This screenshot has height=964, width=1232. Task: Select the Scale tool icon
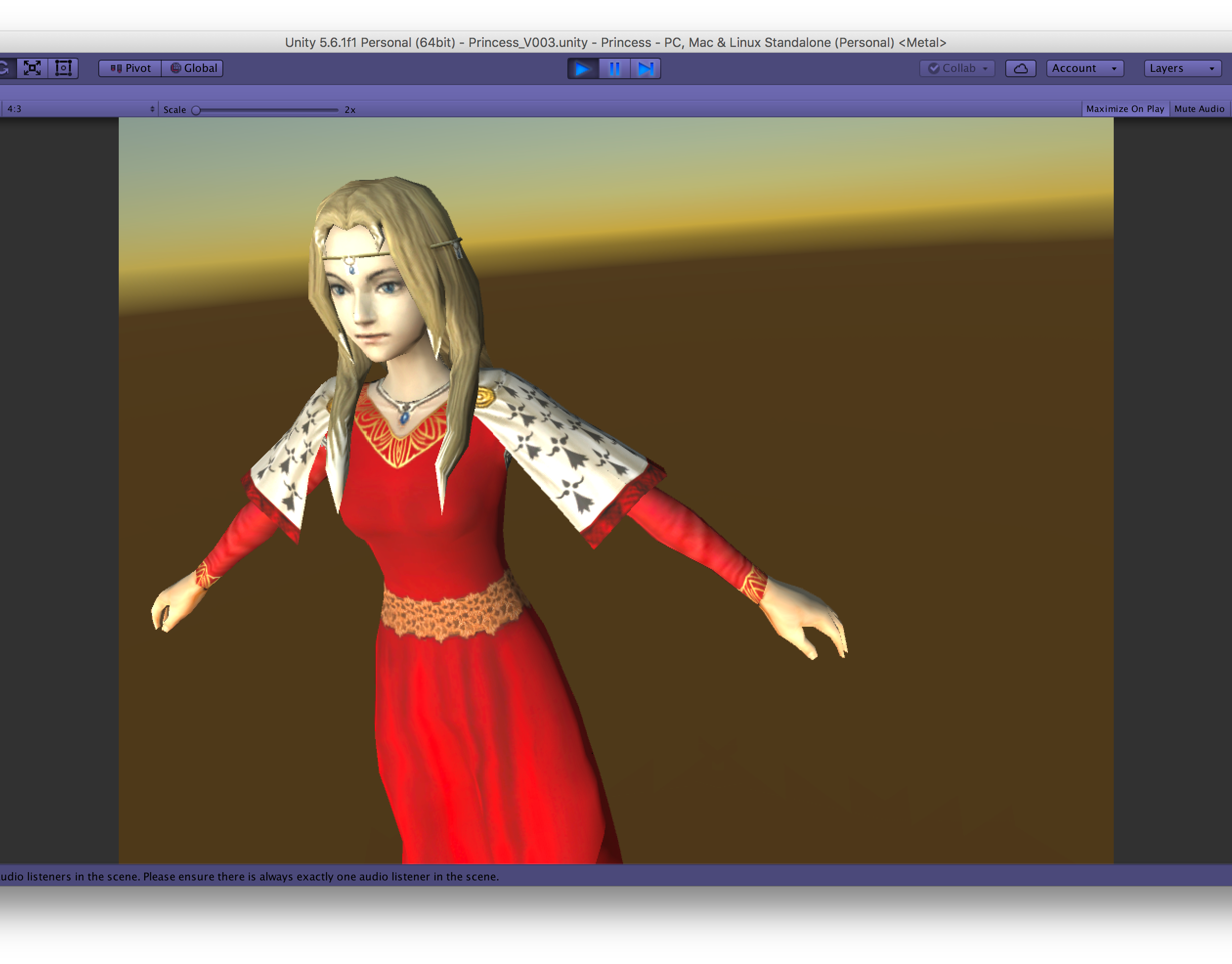coord(32,68)
